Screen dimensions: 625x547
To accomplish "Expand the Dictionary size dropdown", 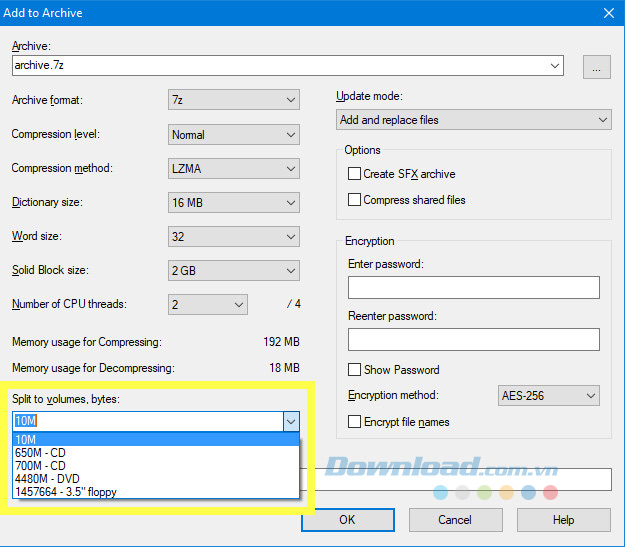I will 234,202.
